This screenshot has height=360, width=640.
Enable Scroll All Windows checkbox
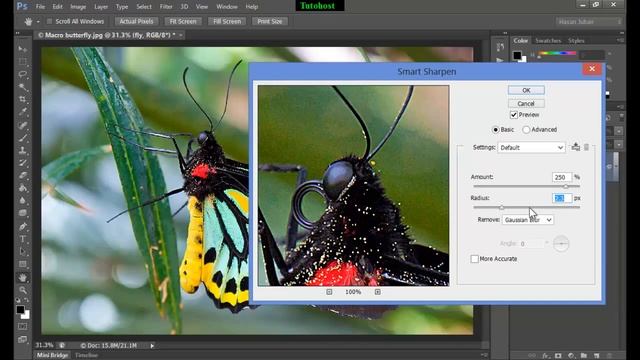pyautogui.click(x=49, y=21)
